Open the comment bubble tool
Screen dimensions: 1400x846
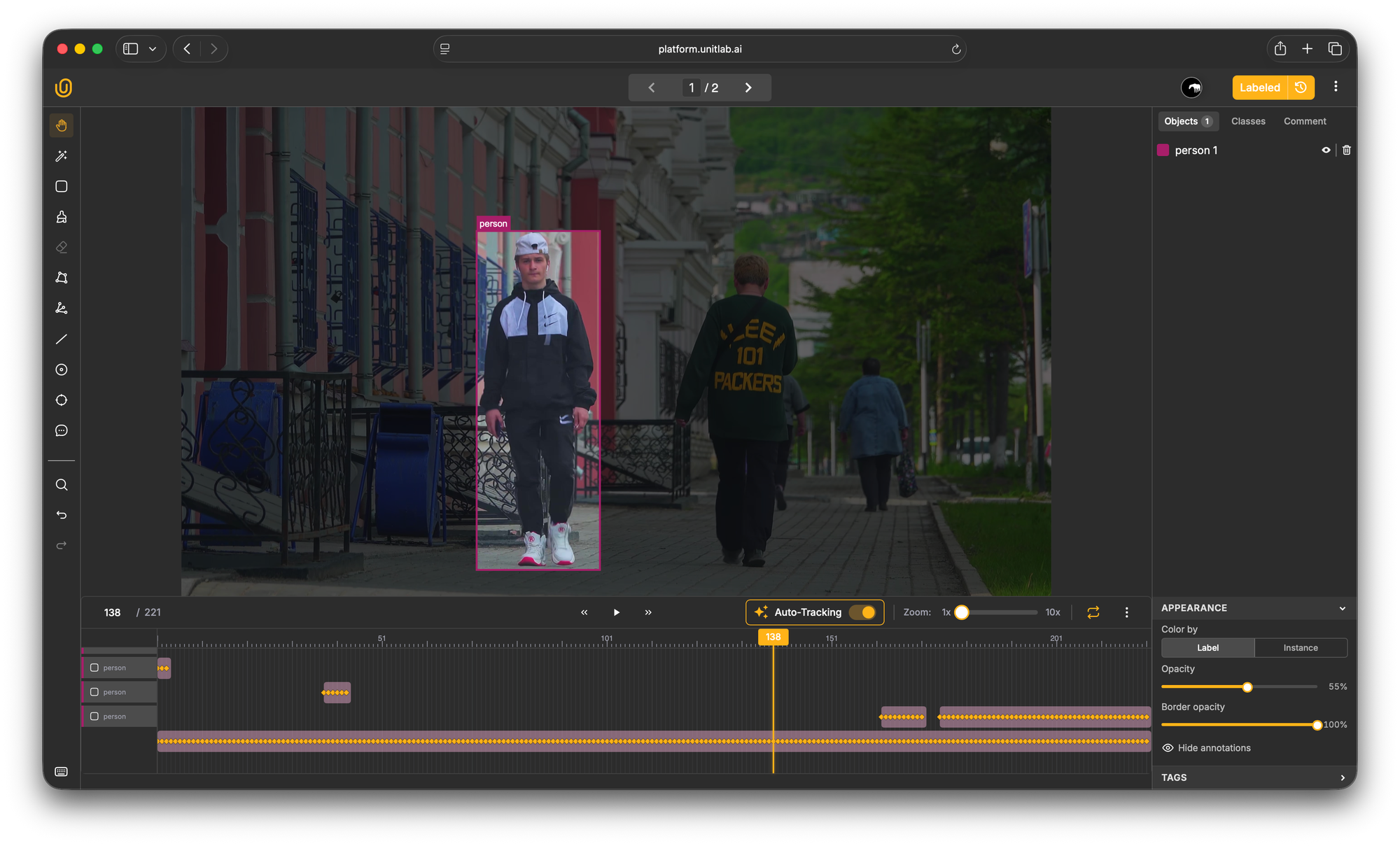click(62, 430)
